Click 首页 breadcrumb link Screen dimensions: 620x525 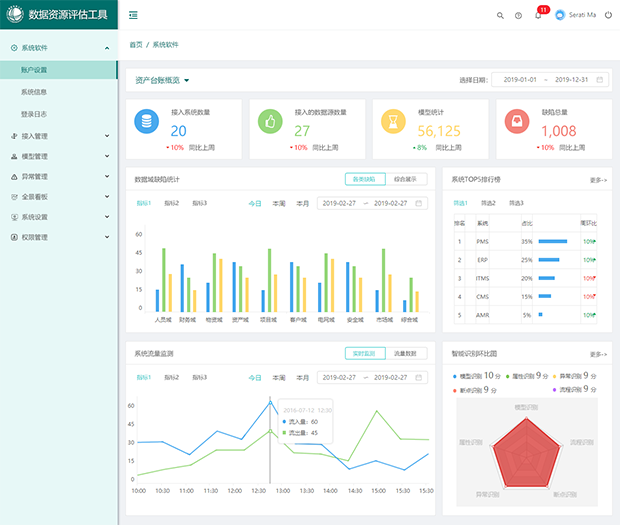tap(136, 45)
